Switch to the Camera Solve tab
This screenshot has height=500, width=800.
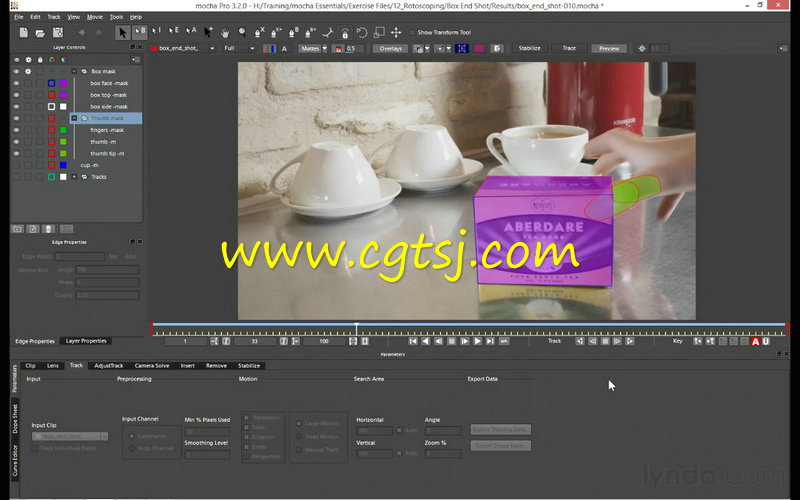(x=152, y=366)
